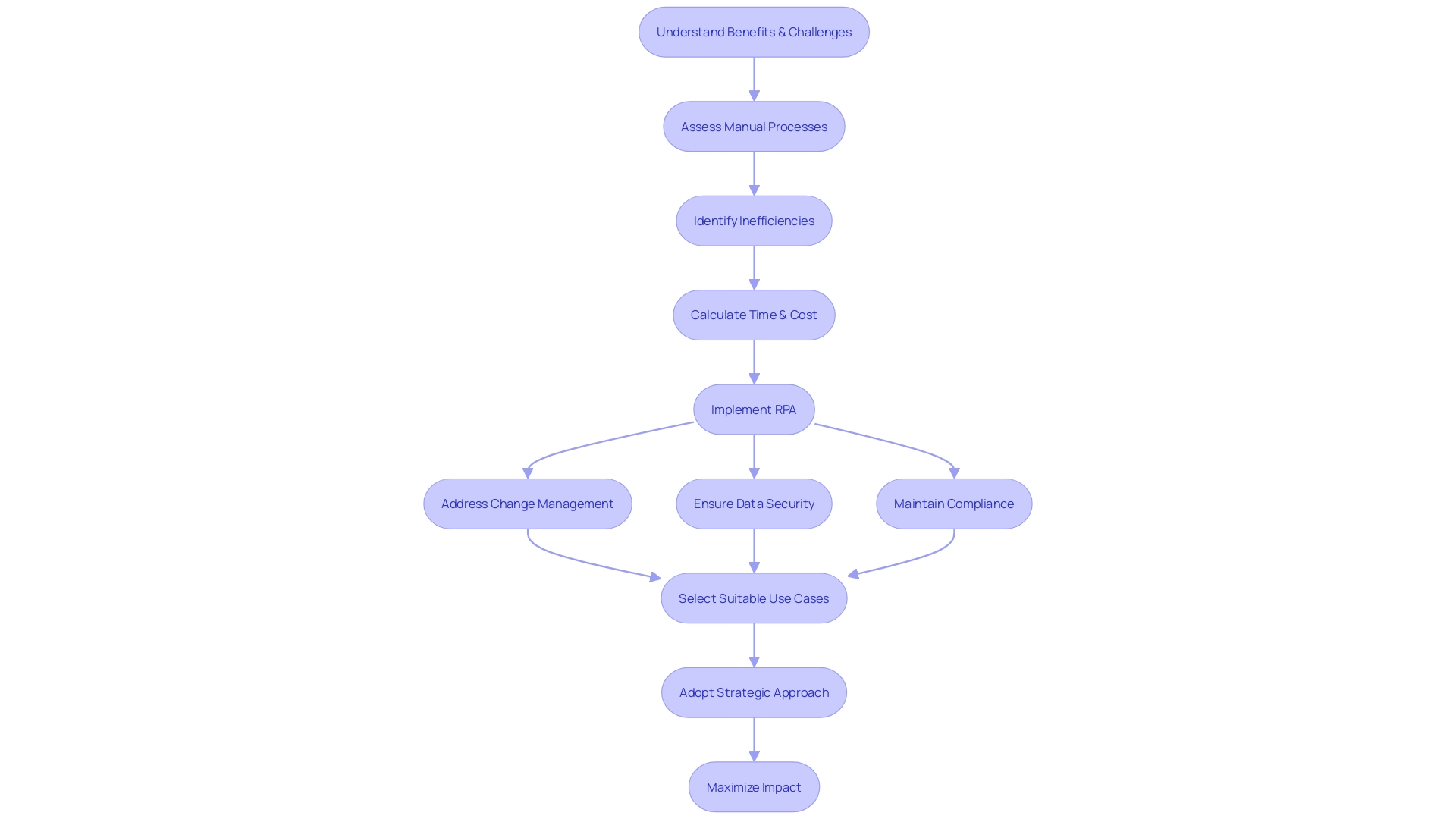This screenshot has width=1456, height=819.
Task: Toggle visibility of Select Suitable Use Cases
Action: click(753, 598)
